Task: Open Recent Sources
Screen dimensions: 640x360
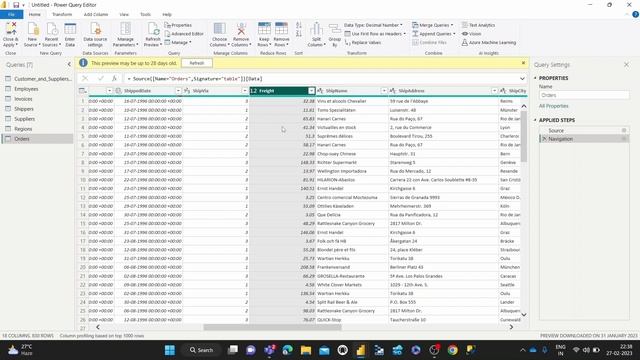Action: tap(51, 34)
